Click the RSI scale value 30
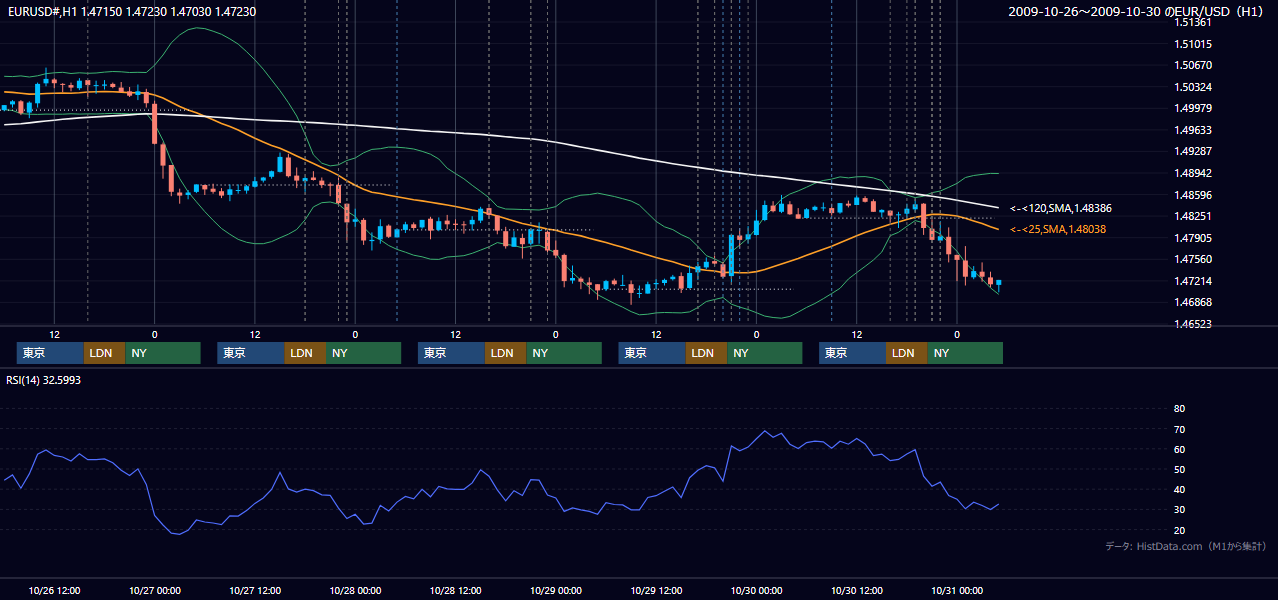Image resolution: width=1278 pixels, height=600 pixels. (1179, 510)
